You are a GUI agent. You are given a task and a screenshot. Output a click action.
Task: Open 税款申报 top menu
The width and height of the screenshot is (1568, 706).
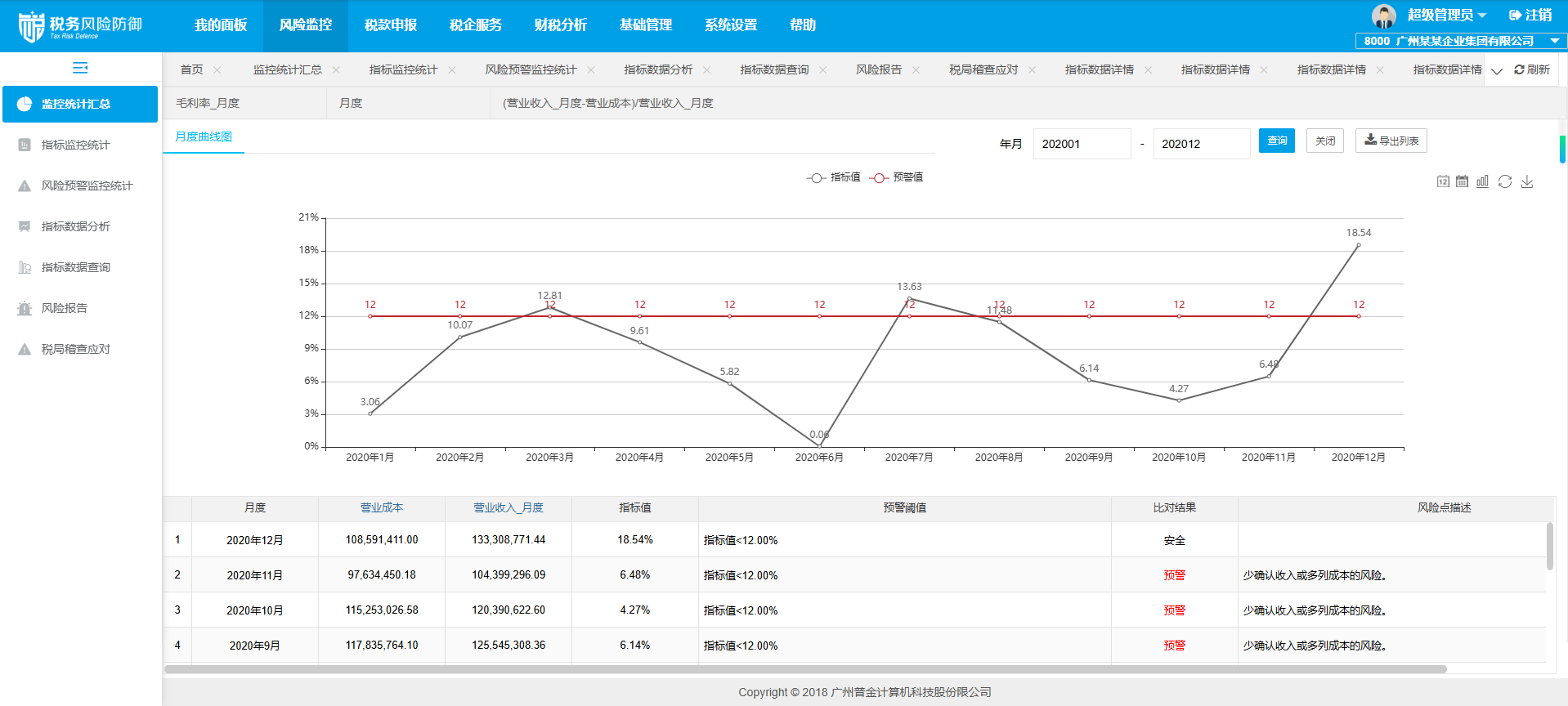pyautogui.click(x=391, y=25)
